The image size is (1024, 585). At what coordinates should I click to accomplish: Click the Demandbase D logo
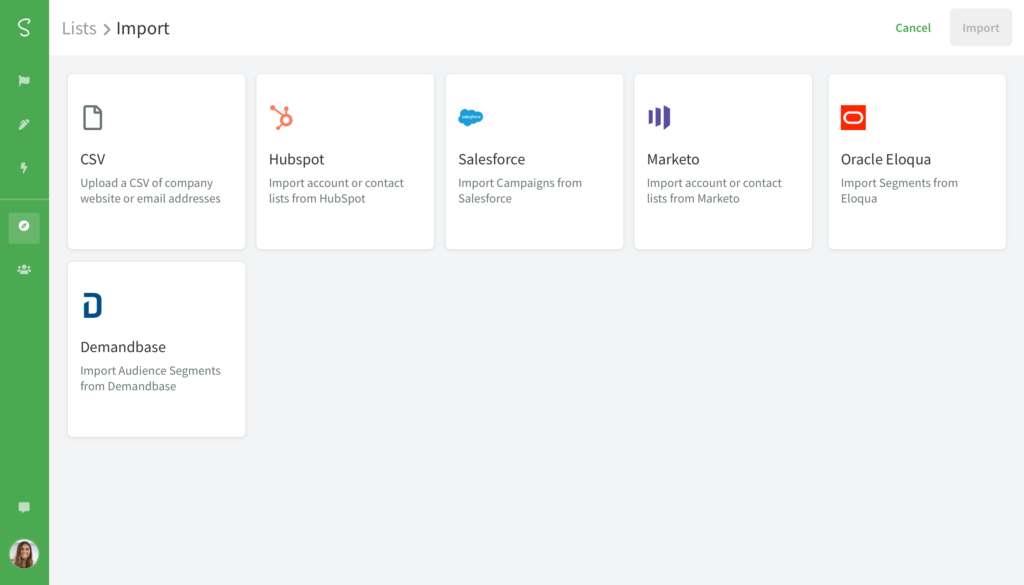pos(93,306)
